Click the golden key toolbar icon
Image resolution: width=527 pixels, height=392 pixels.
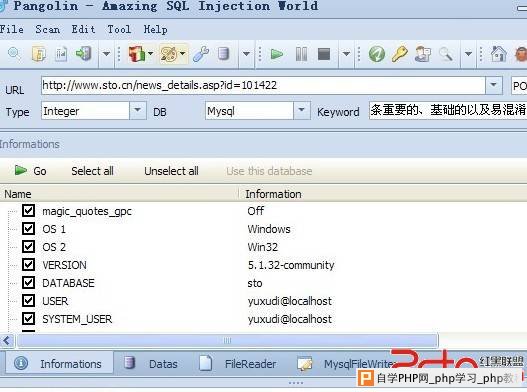(x=399, y=54)
